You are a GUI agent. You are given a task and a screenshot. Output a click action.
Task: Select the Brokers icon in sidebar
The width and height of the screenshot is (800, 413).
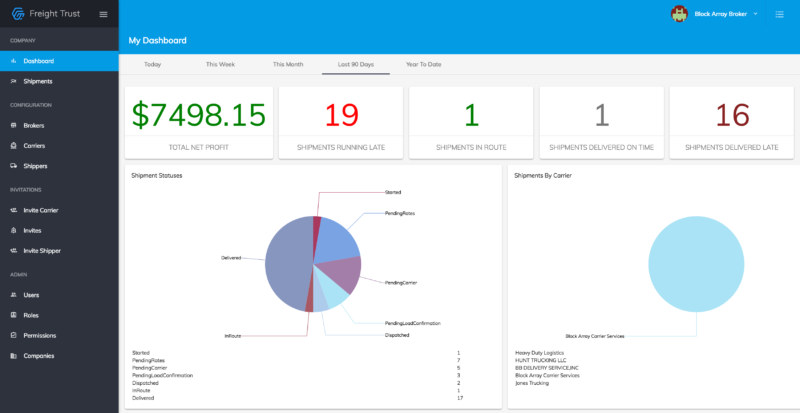pyautogui.click(x=13, y=125)
